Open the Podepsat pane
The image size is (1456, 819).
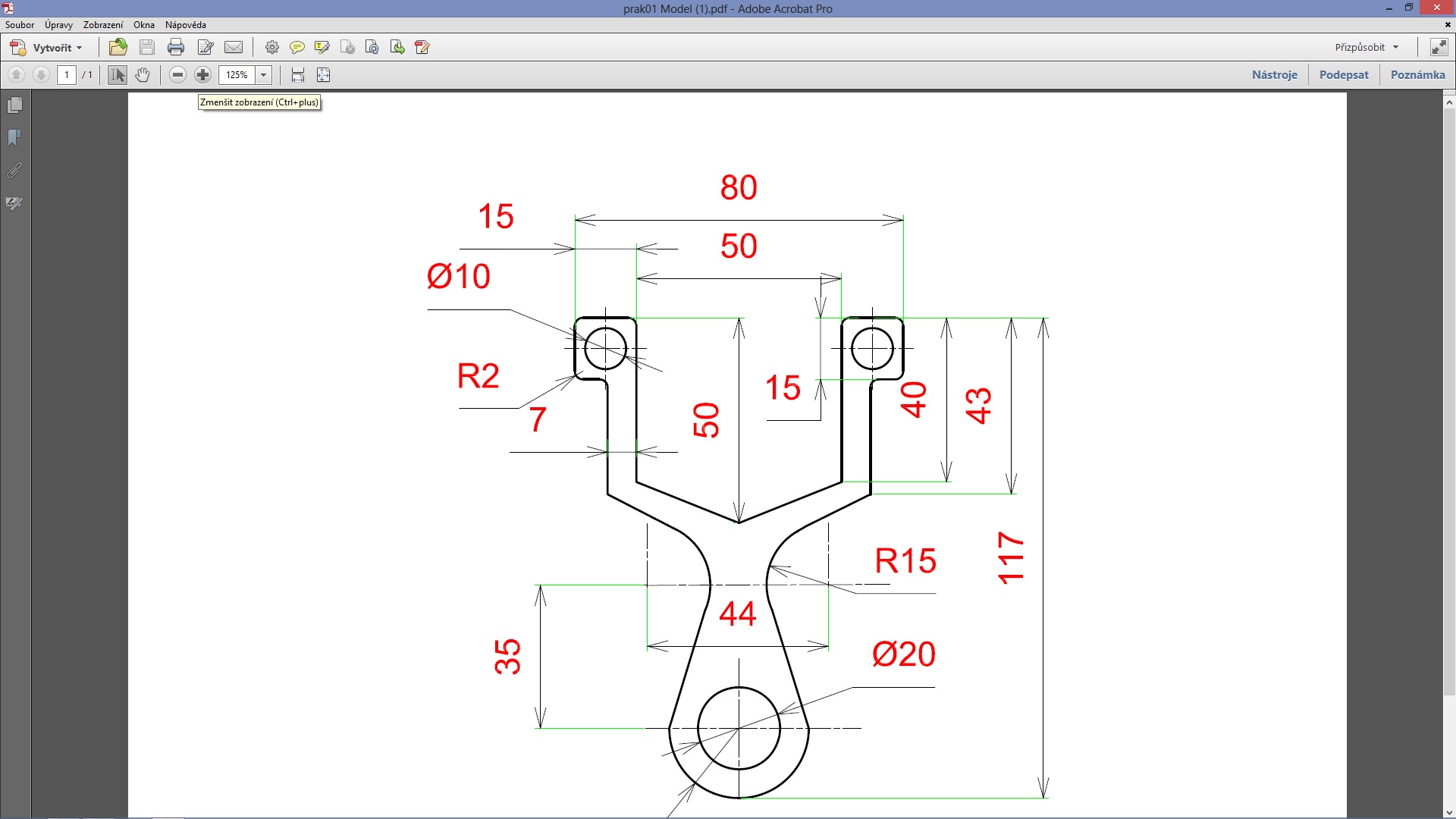1344,74
